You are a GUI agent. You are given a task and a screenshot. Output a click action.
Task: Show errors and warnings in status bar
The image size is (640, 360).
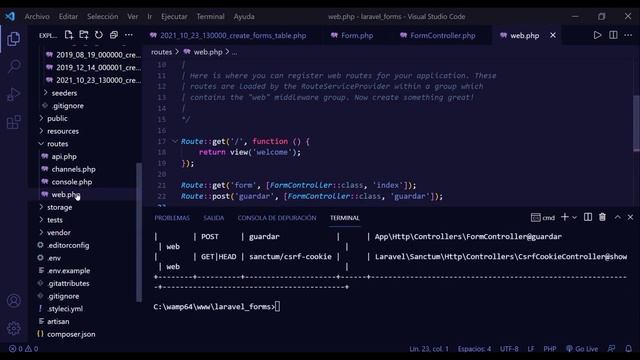pyautogui.click(x=23, y=349)
